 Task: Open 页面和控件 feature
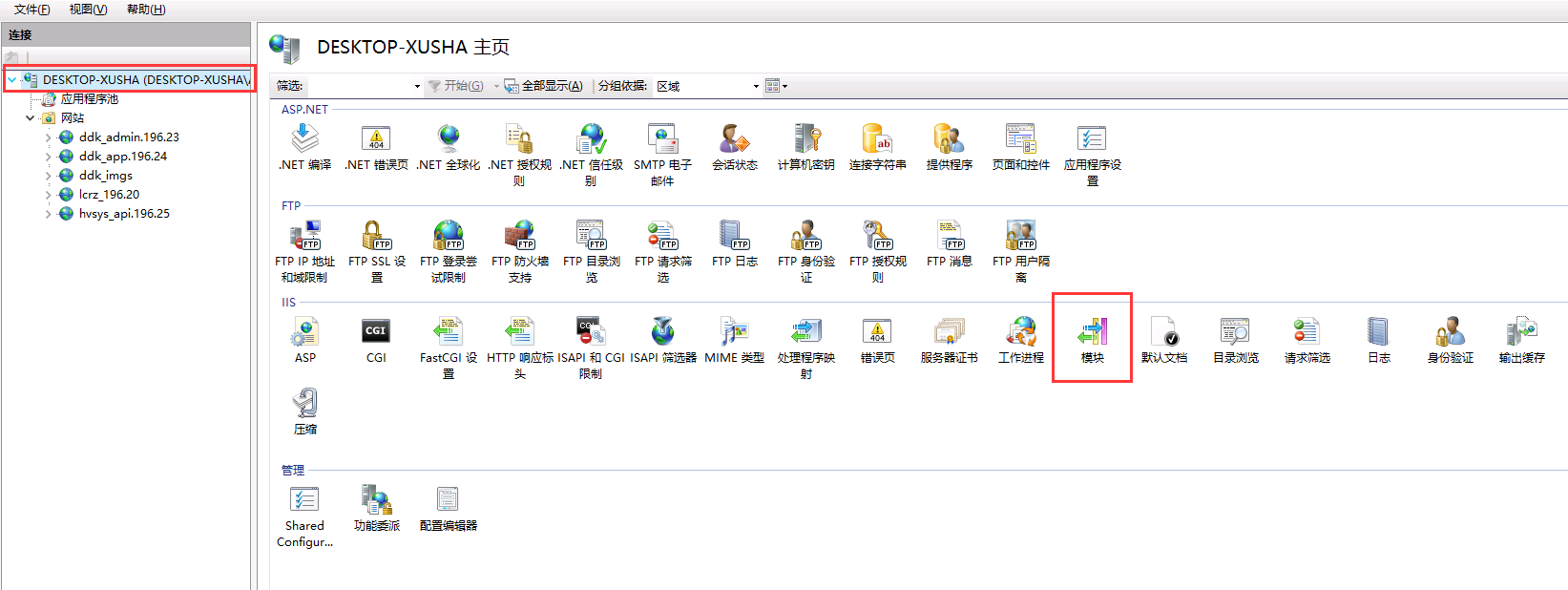coord(1021,148)
